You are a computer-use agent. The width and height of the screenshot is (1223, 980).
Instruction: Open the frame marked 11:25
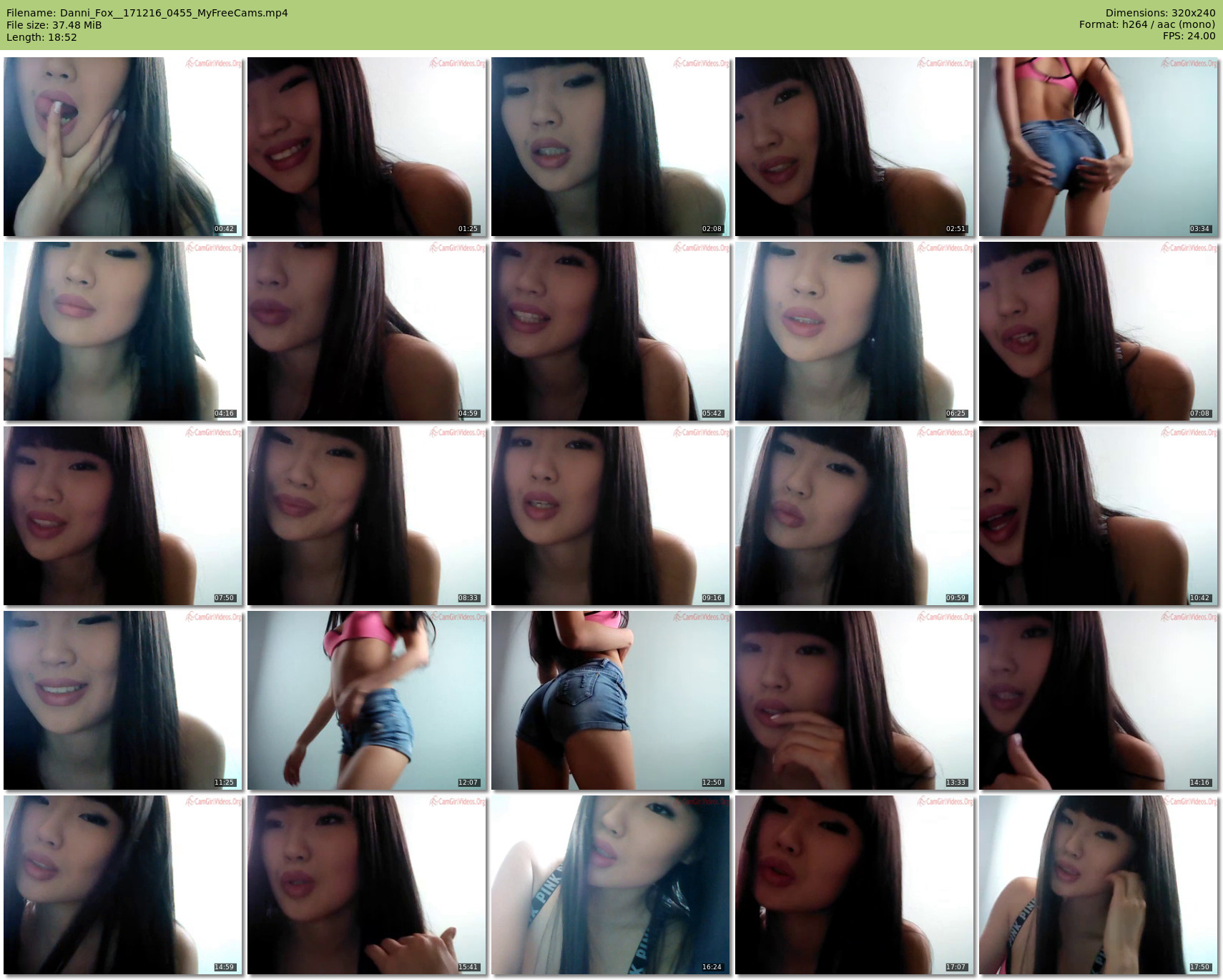[x=123, y=700]
